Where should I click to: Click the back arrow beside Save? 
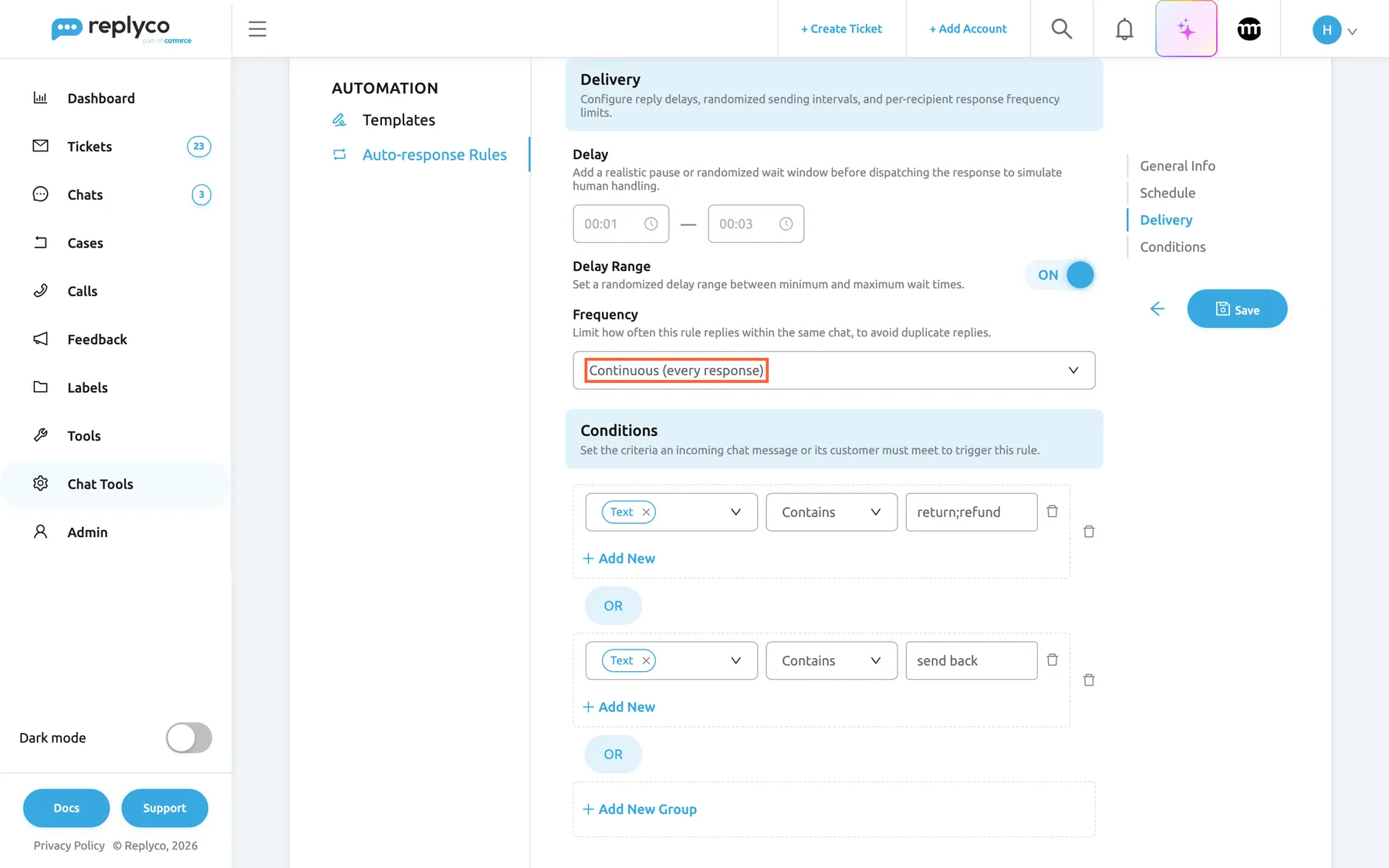1157,309
